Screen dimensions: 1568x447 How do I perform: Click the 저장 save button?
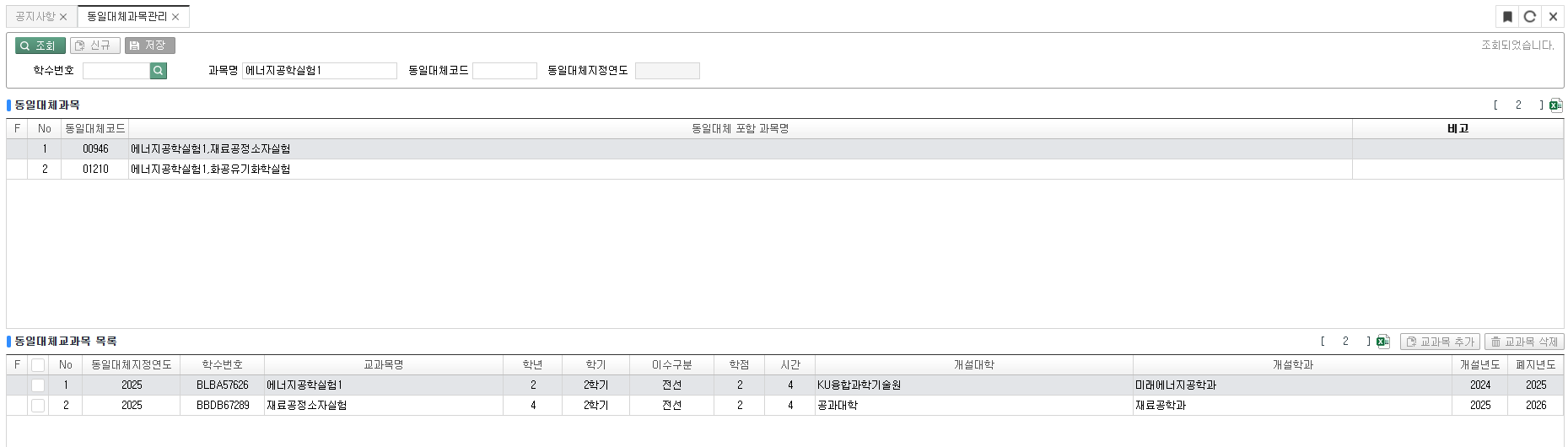tap(149, 46)
